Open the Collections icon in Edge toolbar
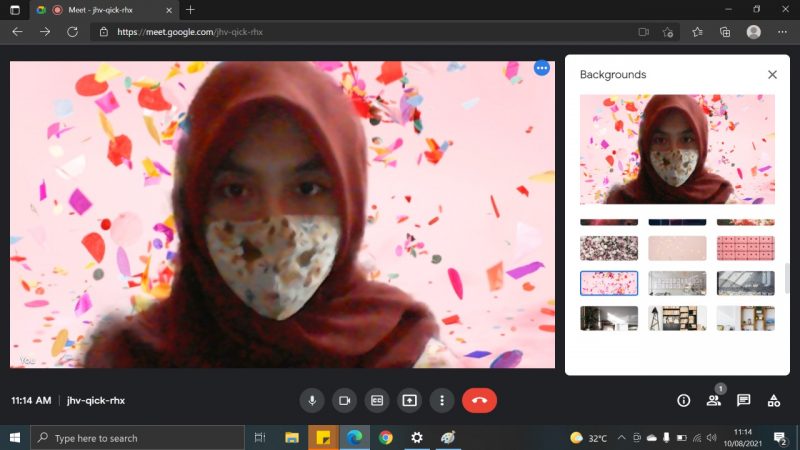800x450 pixels. pyautogui.click(x=725, y=32)
